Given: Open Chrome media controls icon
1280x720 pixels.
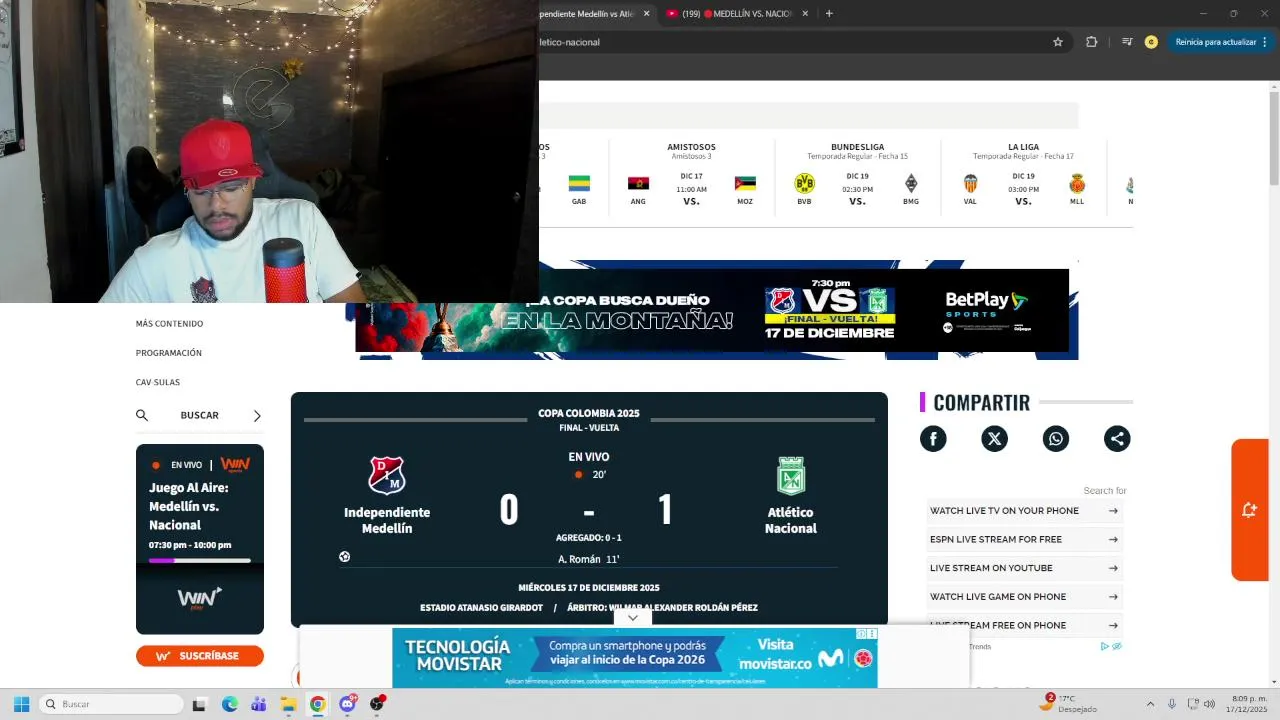Looking at the screenshot, I should (1127, 42).
